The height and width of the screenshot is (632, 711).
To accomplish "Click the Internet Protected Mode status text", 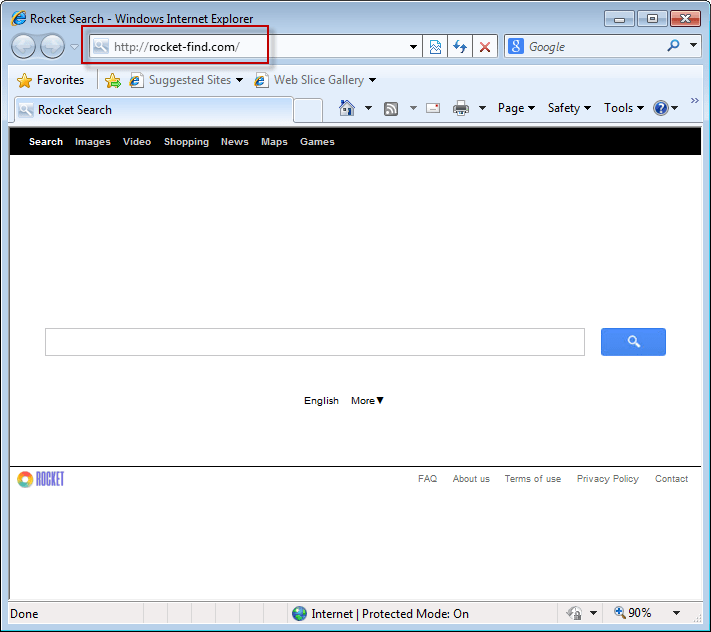I will (x=390, y=614).
